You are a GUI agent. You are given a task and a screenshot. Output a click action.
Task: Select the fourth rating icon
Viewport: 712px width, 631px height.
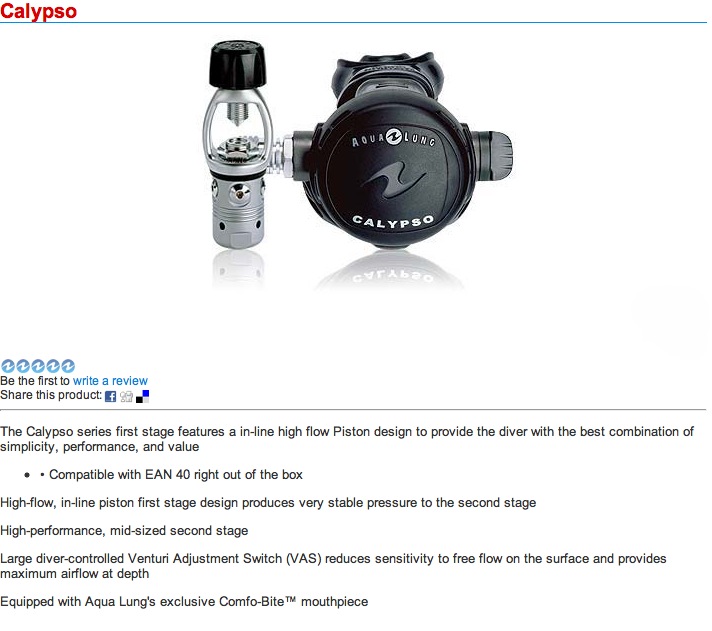coord(53,366)
